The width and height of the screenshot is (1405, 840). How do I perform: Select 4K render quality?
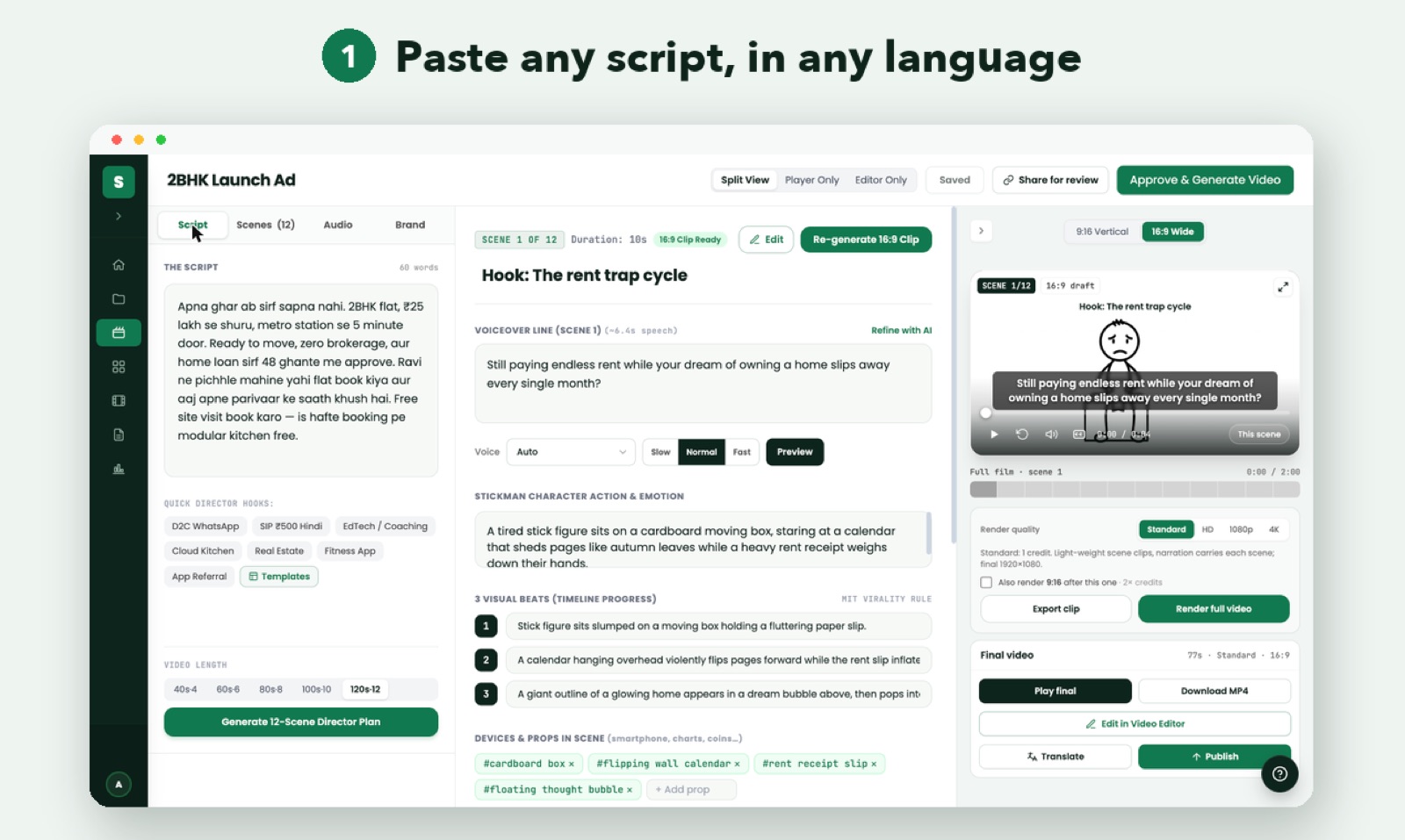(x=1273, y=529)
